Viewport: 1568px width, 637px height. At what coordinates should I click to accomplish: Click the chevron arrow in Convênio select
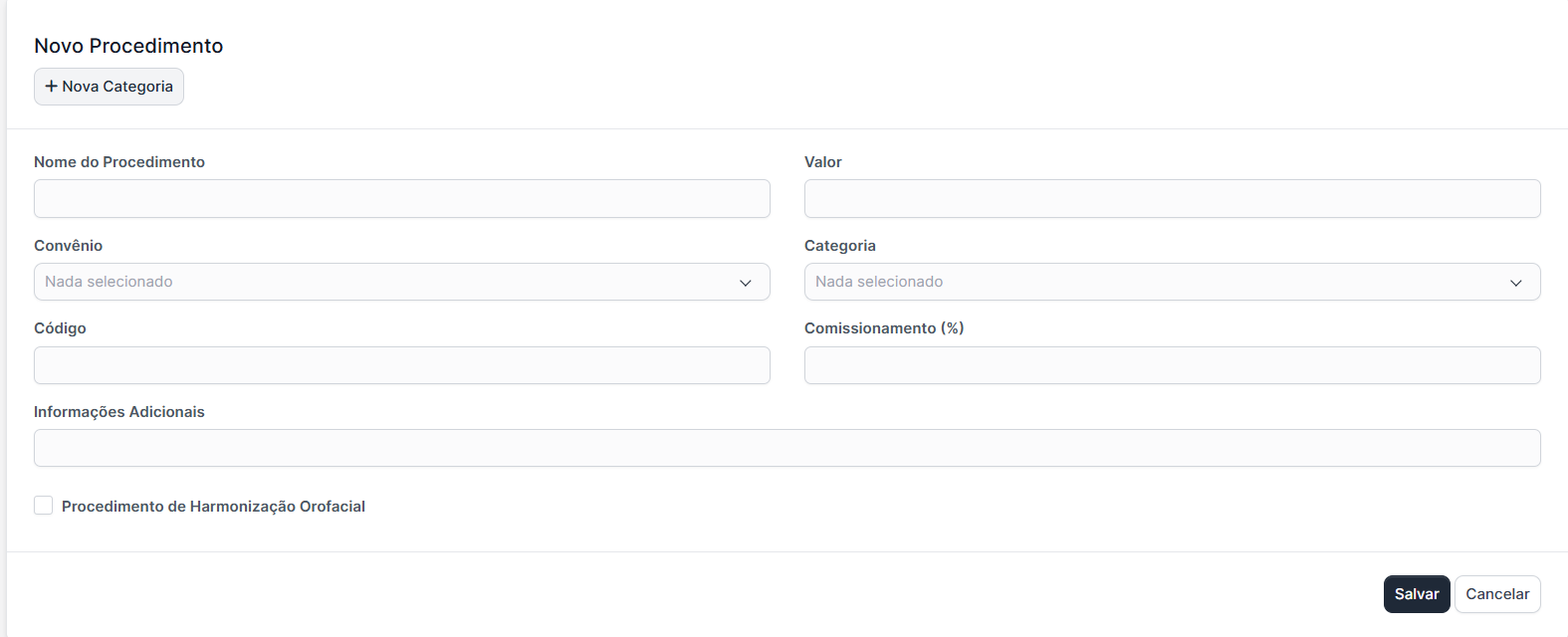pyautogui.click(x=746, y=283)
